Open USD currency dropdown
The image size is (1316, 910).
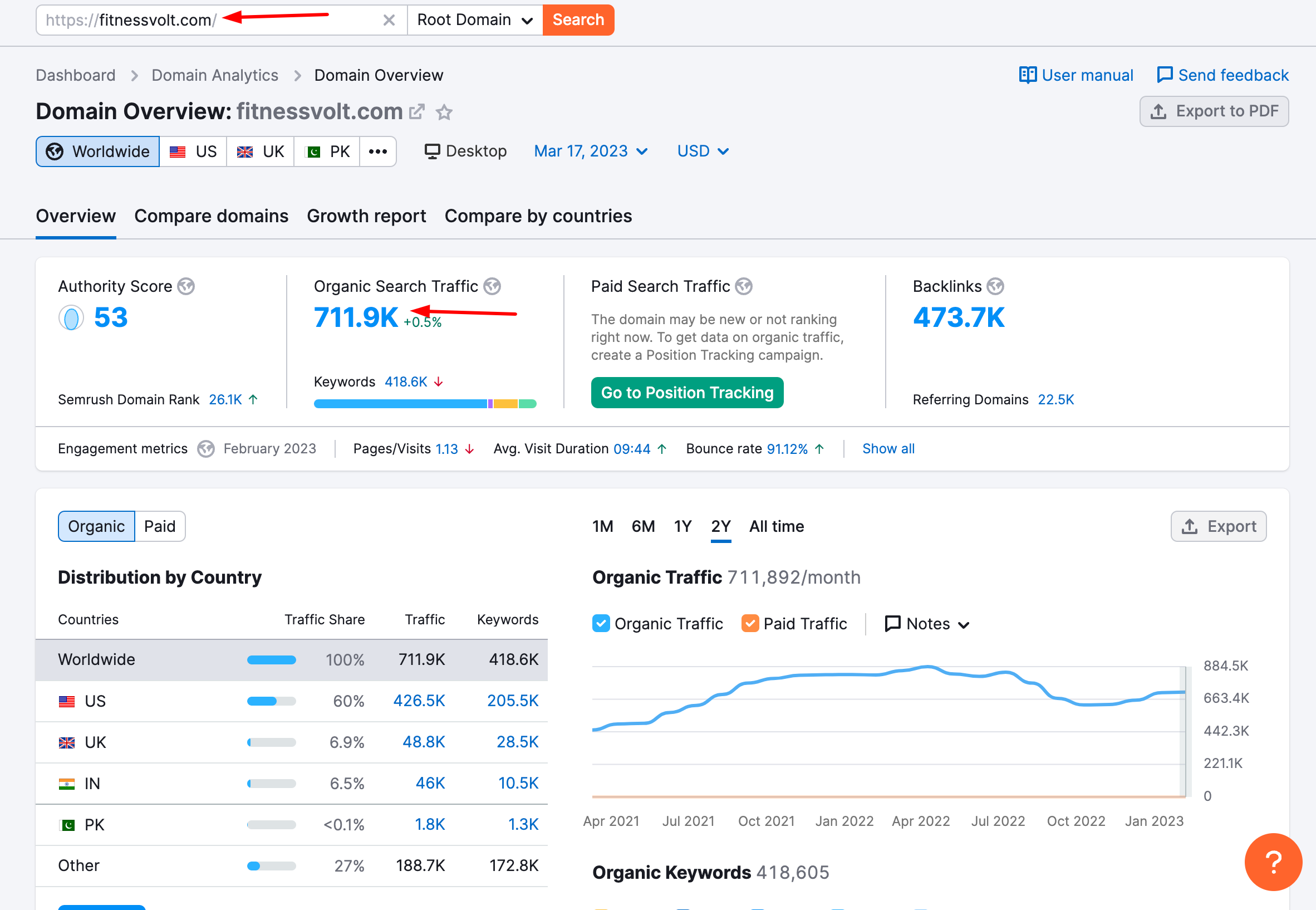click(703, 151)
